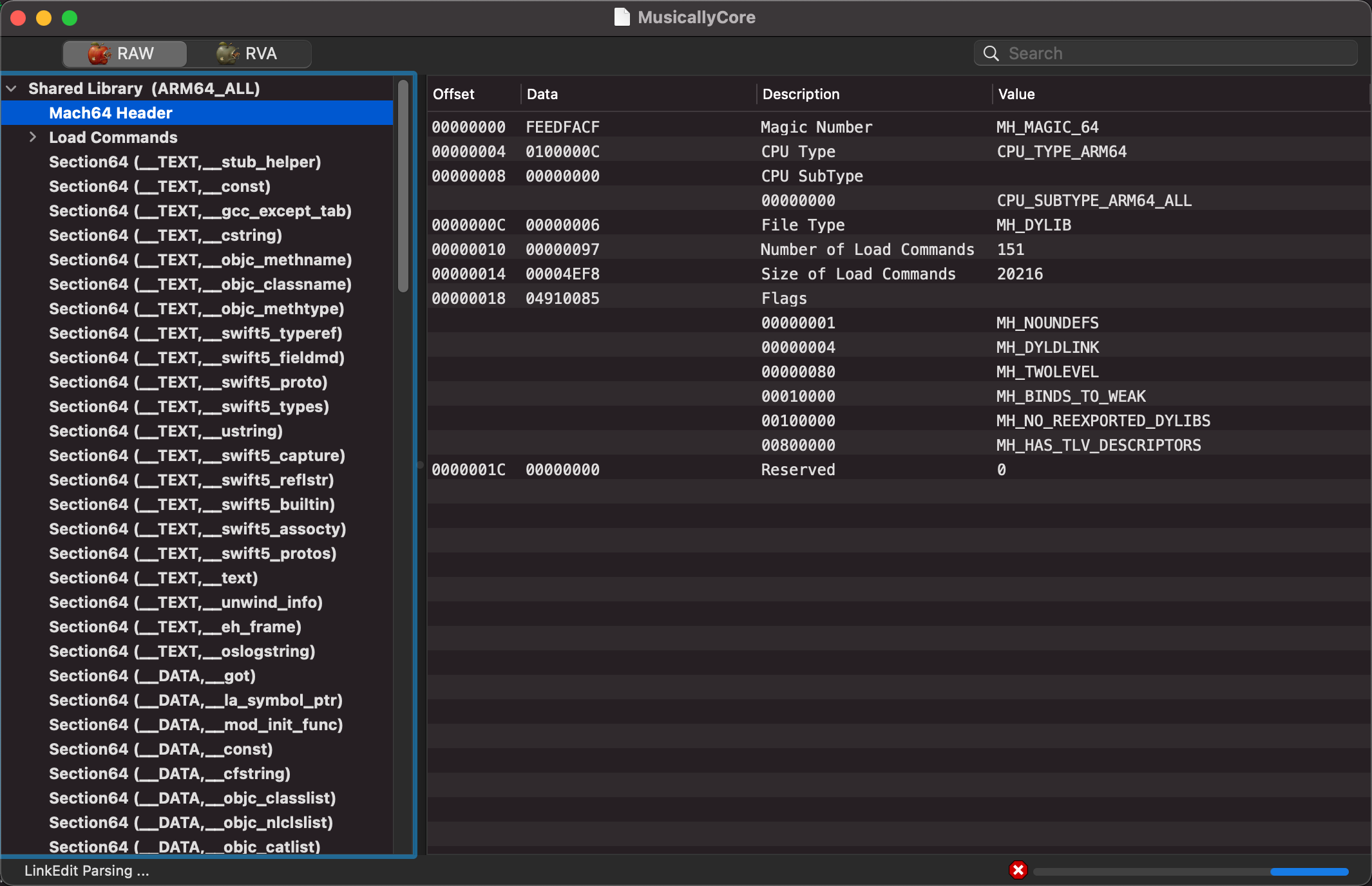The width and height of the screenshot is (1372, 886).
Task: Select the CPU_SUBTYPE_ARM64_ALL row
Action: pos(899,200)
